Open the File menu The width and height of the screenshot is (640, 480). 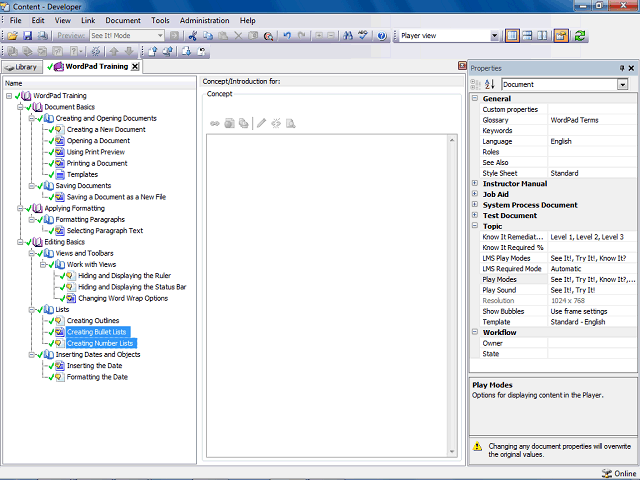click(x=16, y=20)
